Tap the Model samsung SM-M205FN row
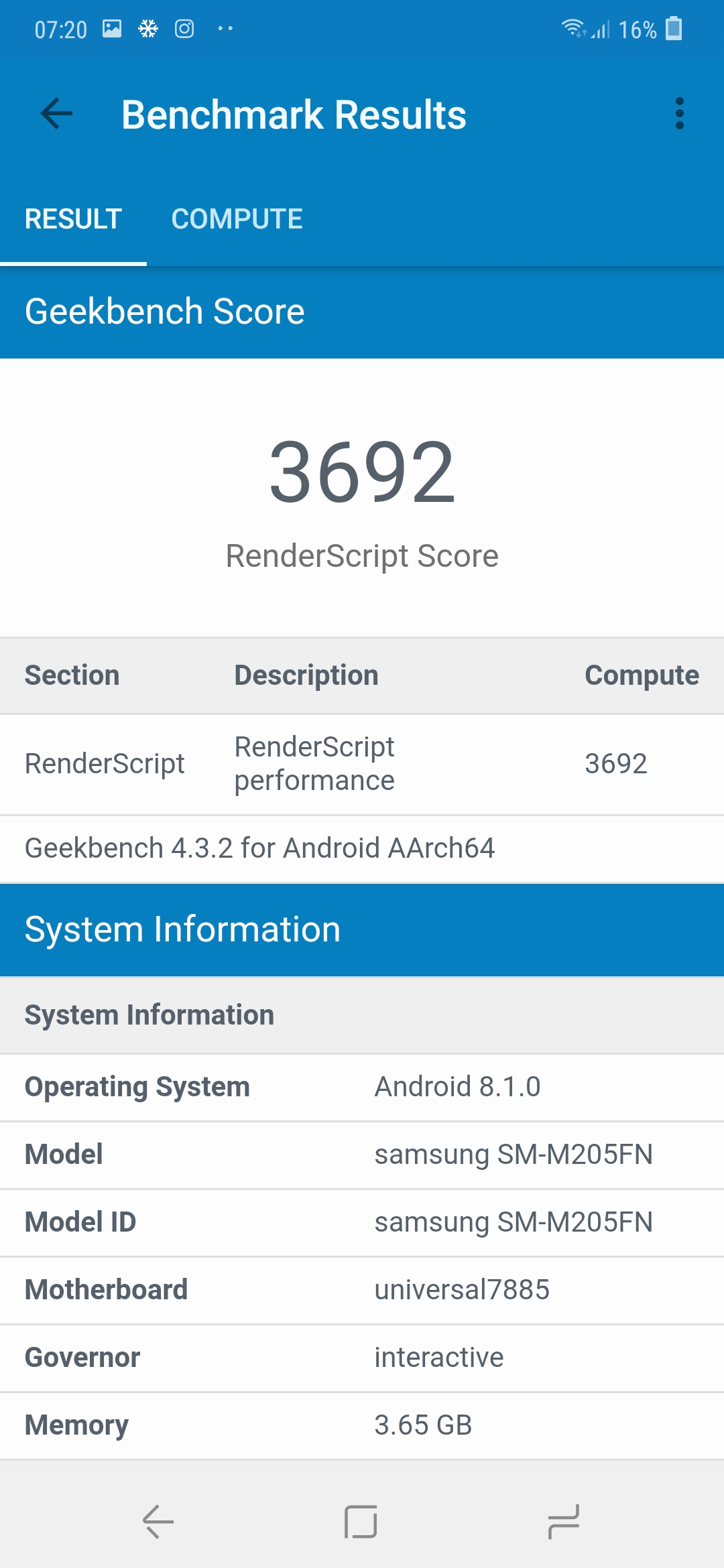Viewport: 724px width, 1568px height. [362, 1155]
